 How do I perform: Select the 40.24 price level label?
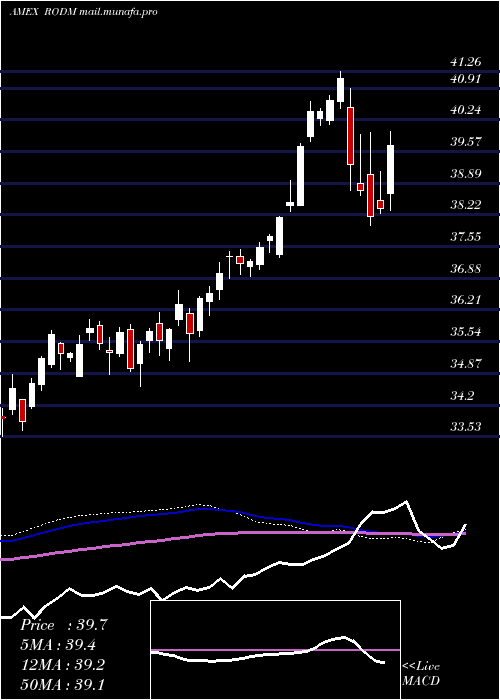point(466,110)
